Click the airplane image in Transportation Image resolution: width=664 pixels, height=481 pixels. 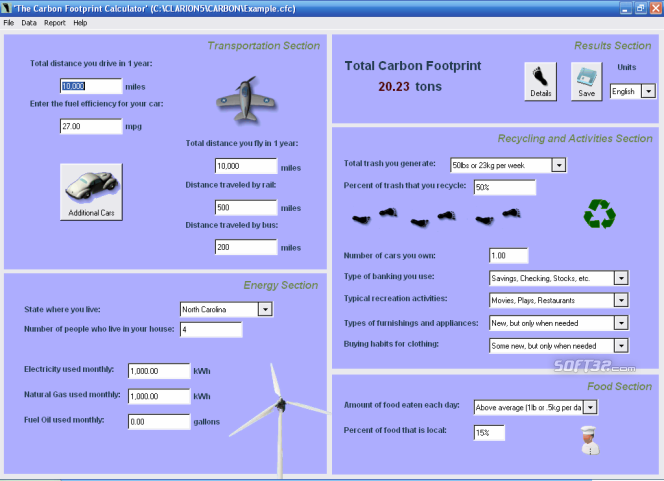[244, 96]
